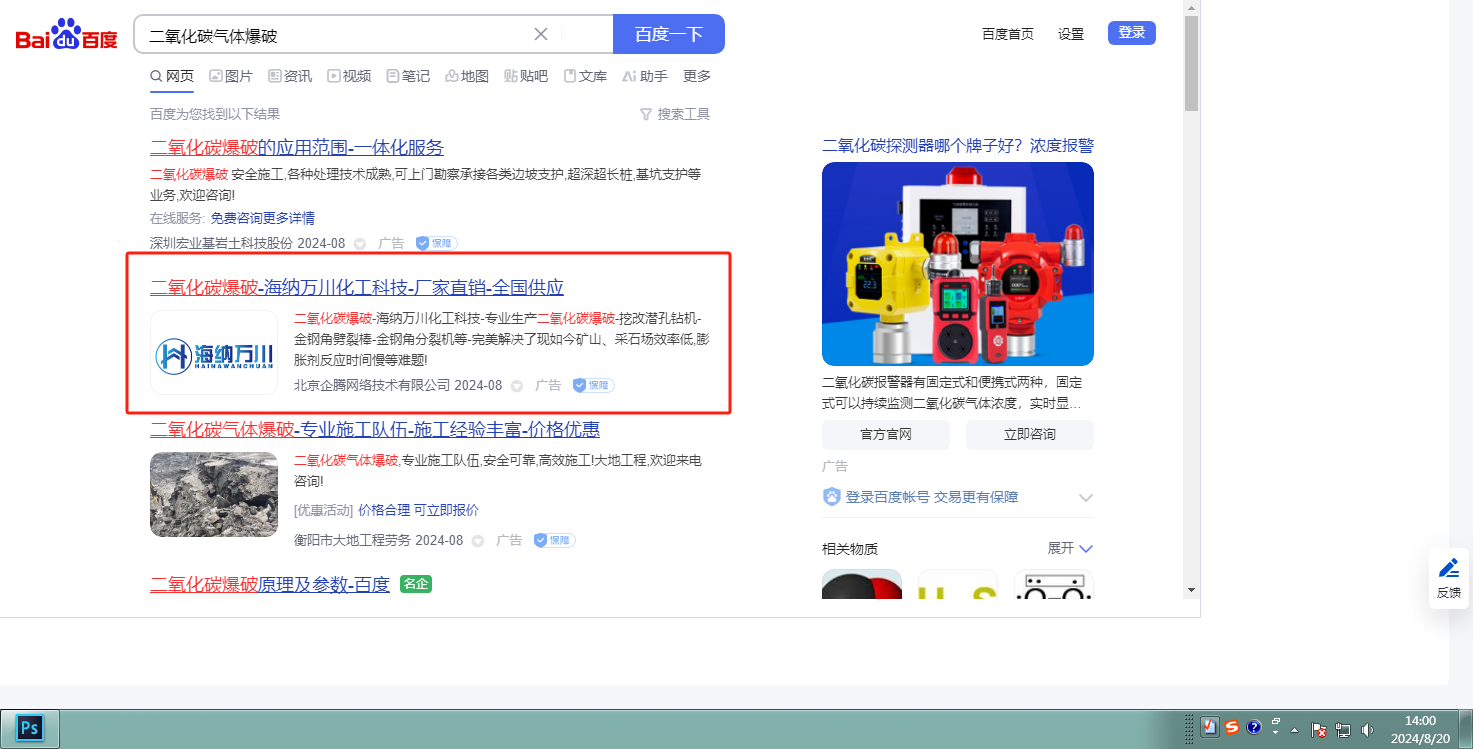Click the round icon after 深圳宏业基岩土科技股份 2024-08
Screen dimensions: 1473x749
360,243
